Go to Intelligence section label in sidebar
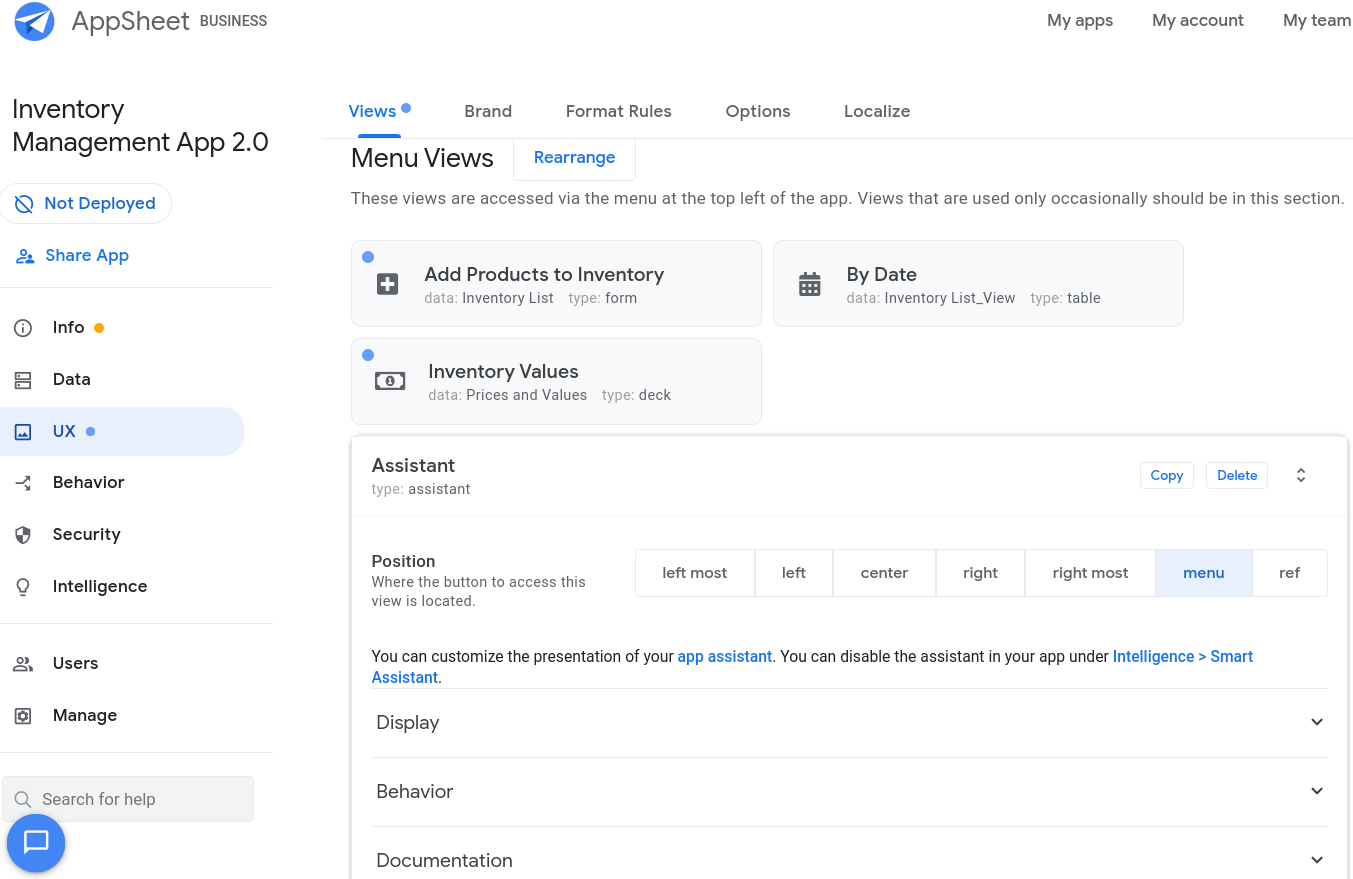The image size is (1353, 879). [100, 587]
